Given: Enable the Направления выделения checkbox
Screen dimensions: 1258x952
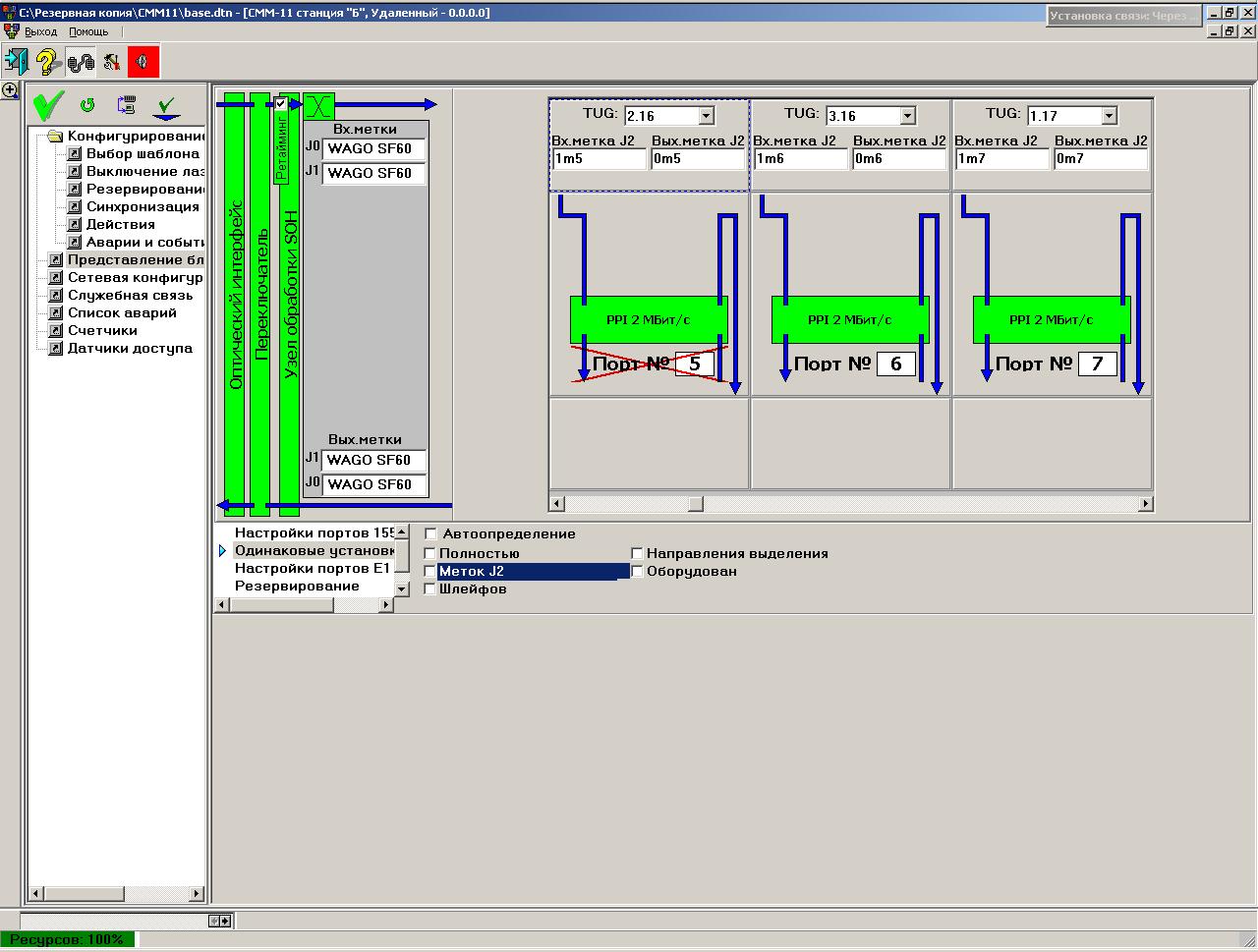Looking at the screenshot, I should coord(637,553).
